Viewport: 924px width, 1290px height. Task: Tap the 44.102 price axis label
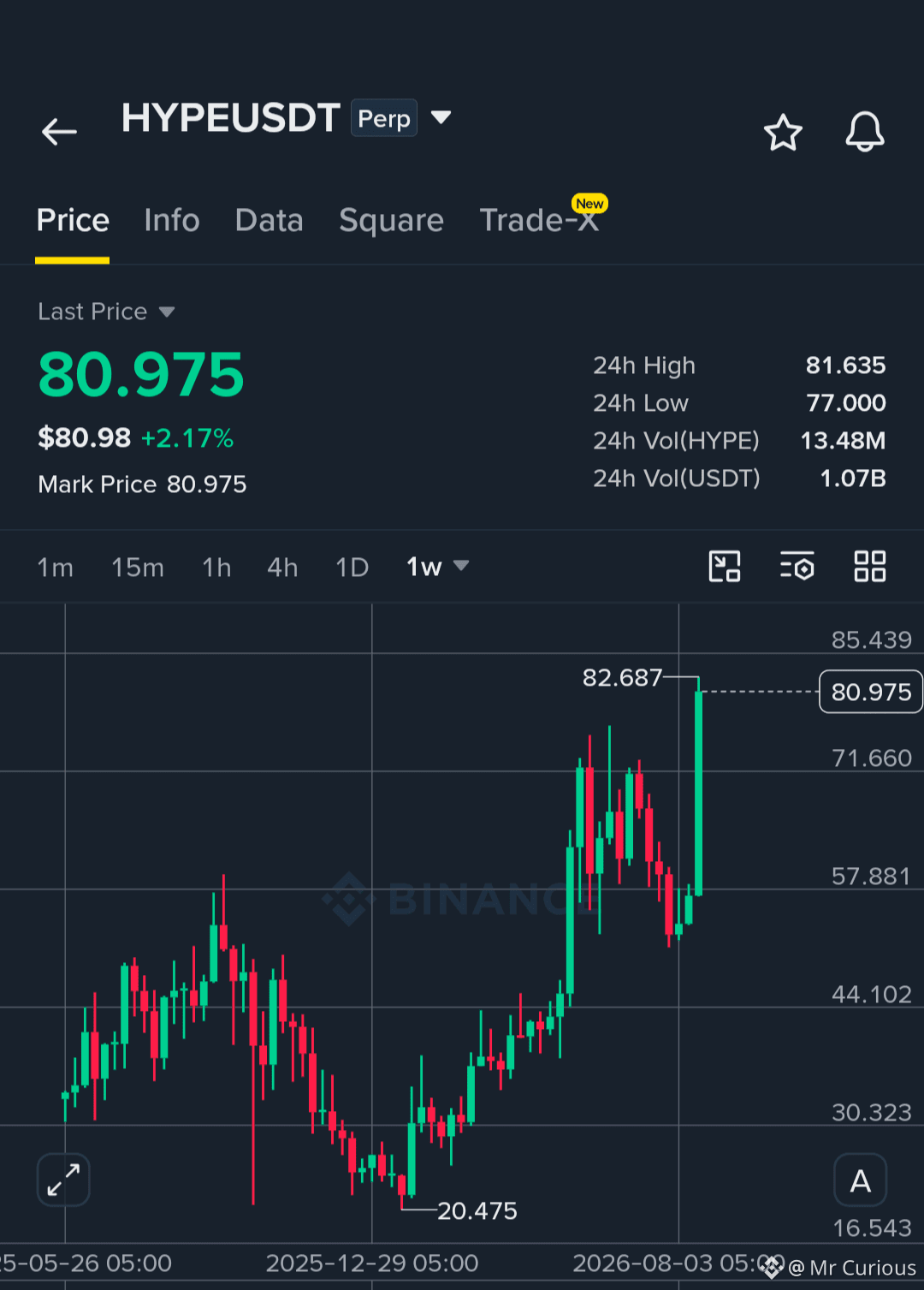tap(872, 995)
